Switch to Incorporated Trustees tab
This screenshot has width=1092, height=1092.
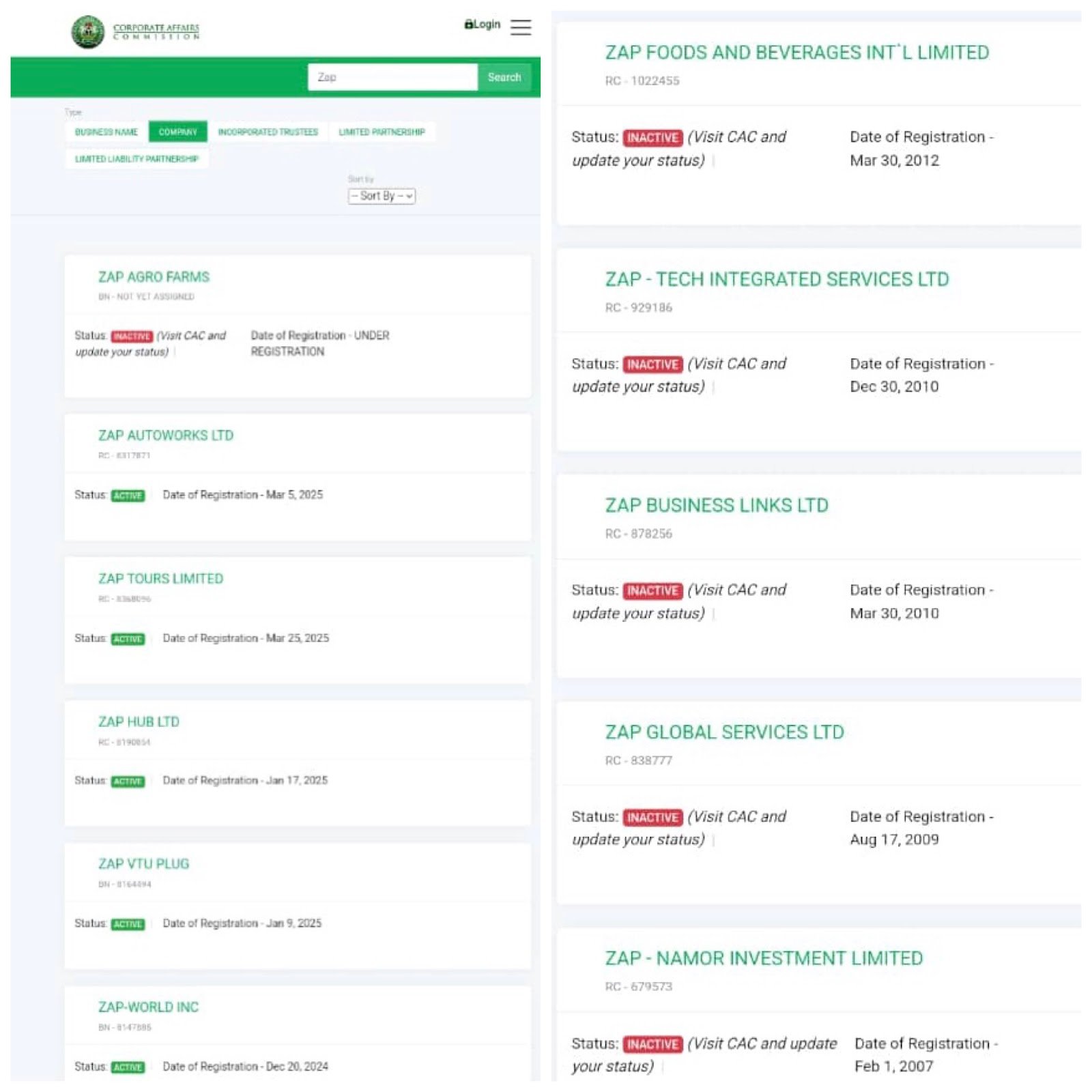[x=268, y=132]
